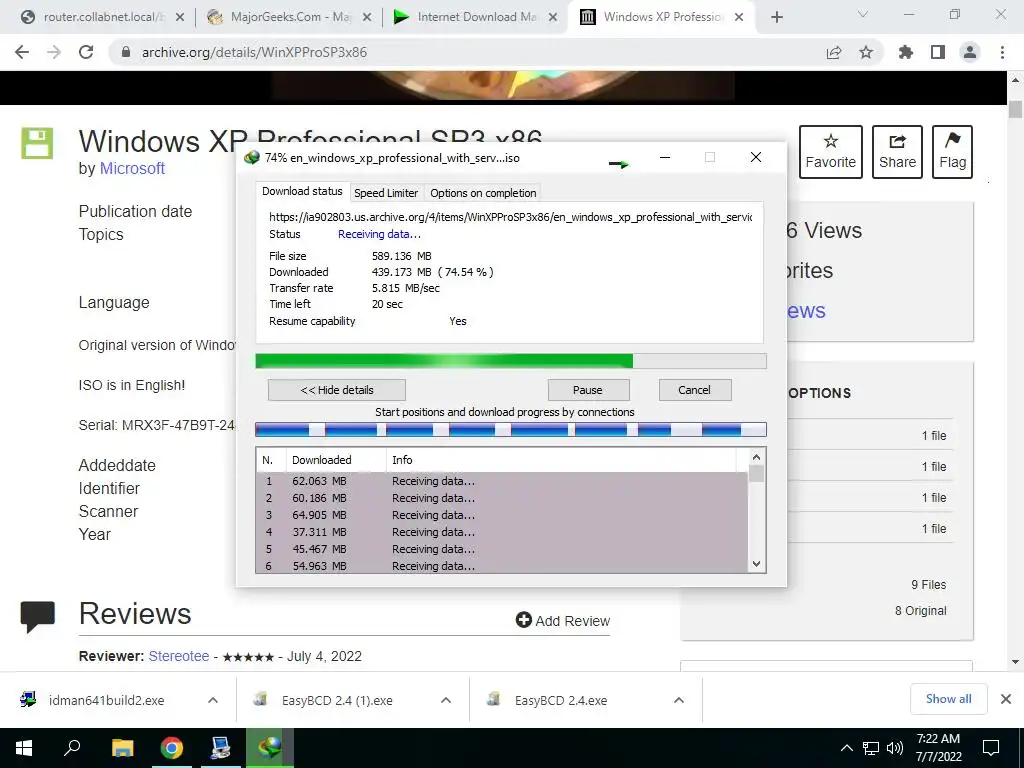Click the Downloaded column header

click(336, 460)
